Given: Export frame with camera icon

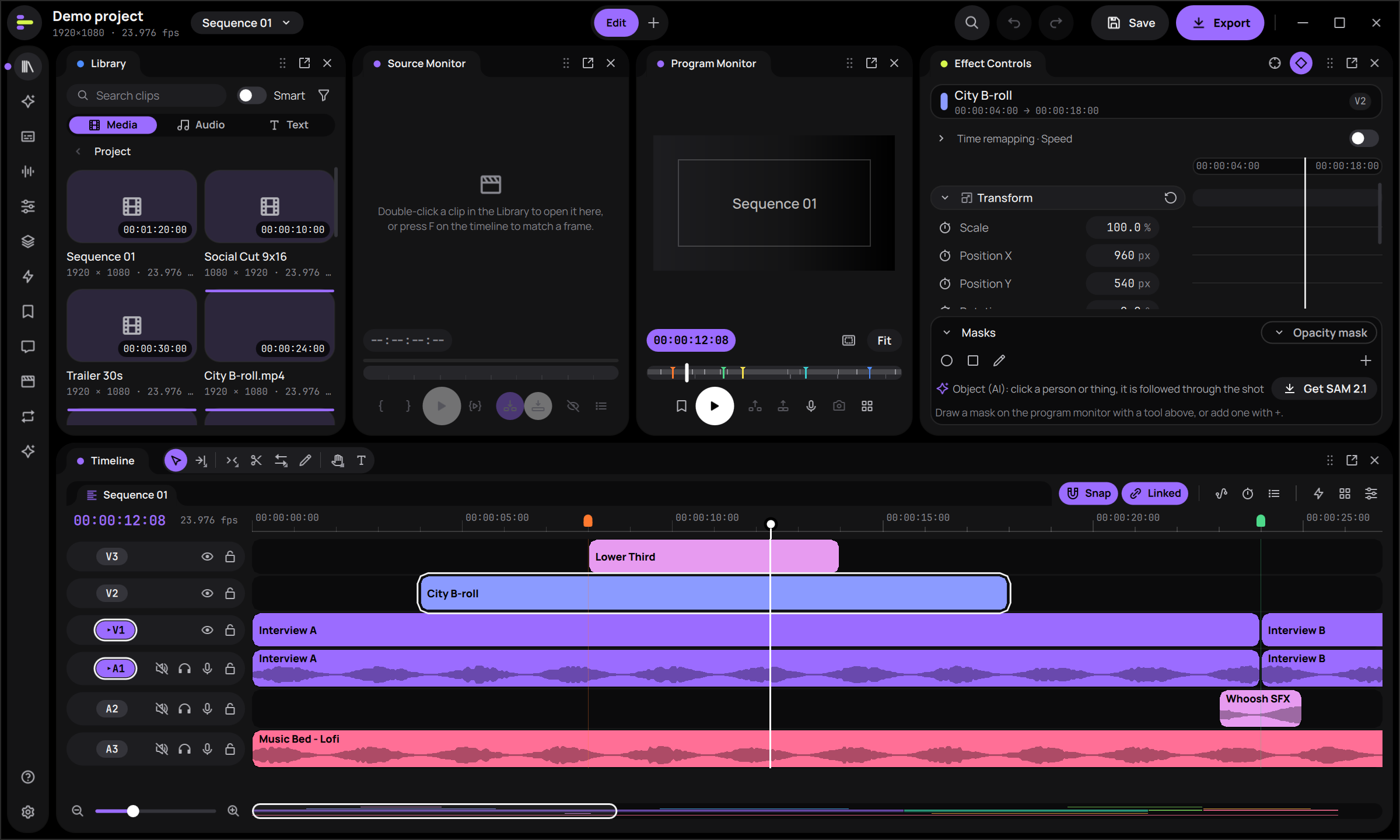Looking at the screenshot, I should tap(839, 405).
